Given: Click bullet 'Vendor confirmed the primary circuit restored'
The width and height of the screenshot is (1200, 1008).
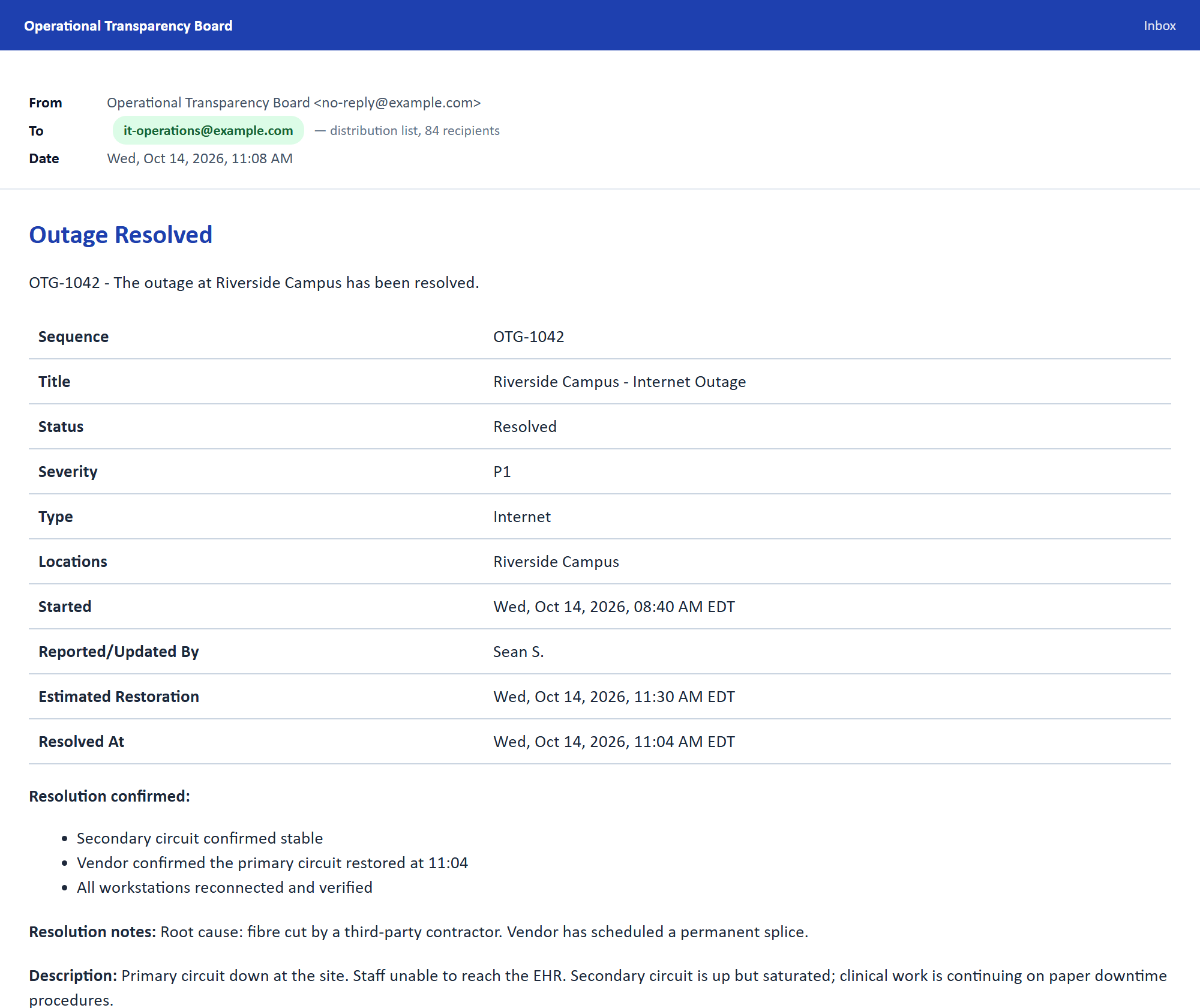Looking at the screenshot, I should pyautogui.click(x=272, y=863).
